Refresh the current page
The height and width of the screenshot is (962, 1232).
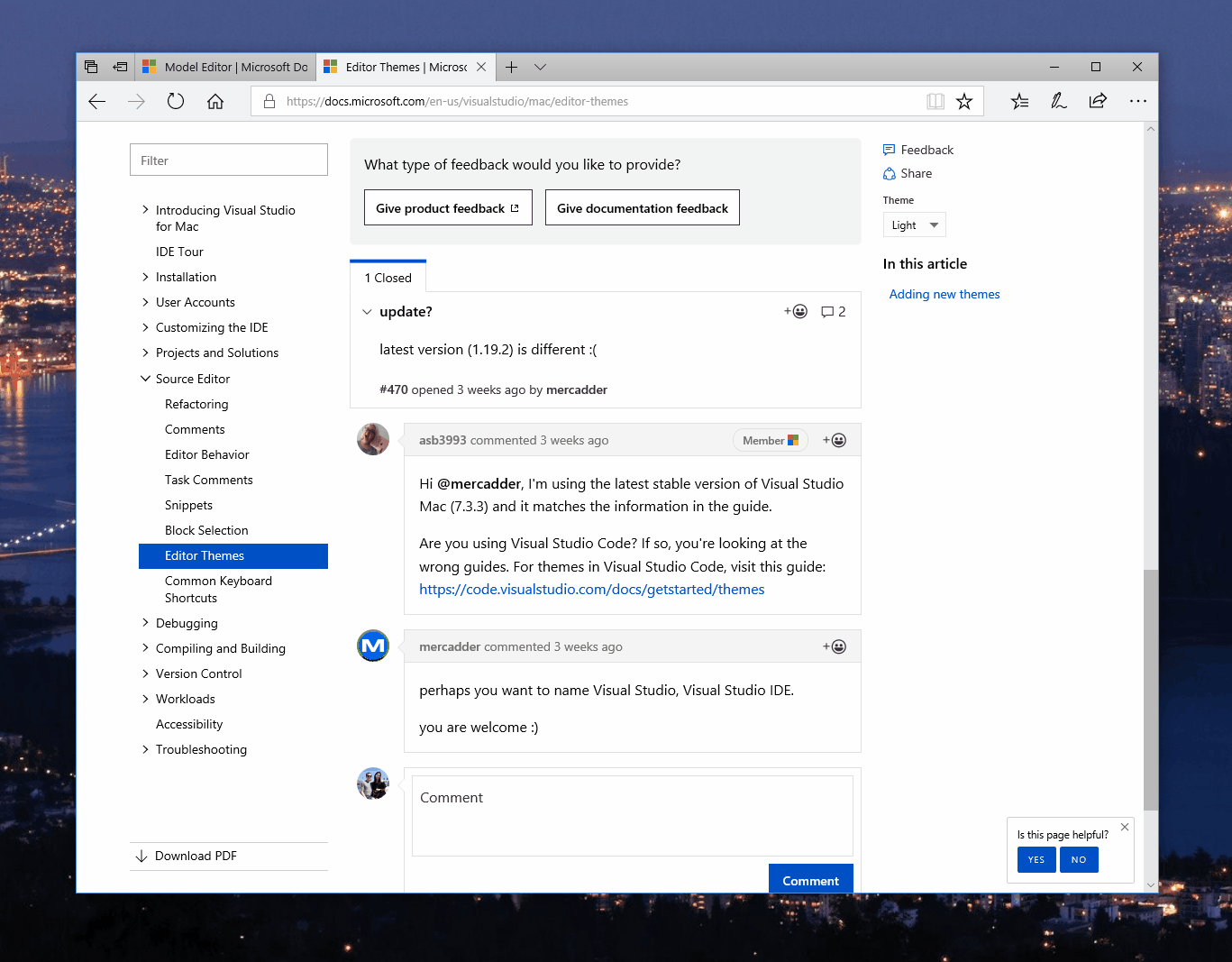[x=176, y=101]
